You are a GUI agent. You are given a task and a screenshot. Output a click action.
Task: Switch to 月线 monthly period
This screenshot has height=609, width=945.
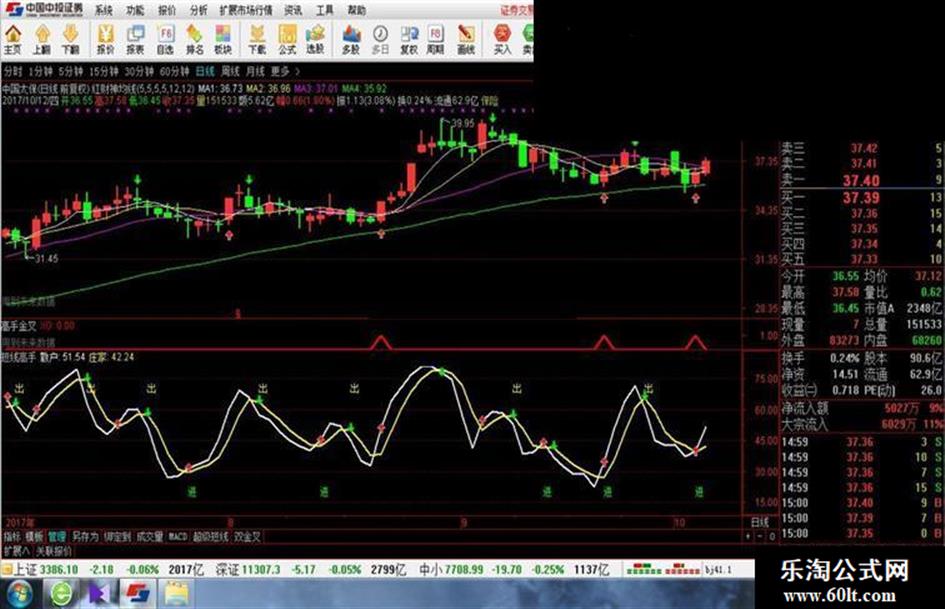[x=256, y=71]
